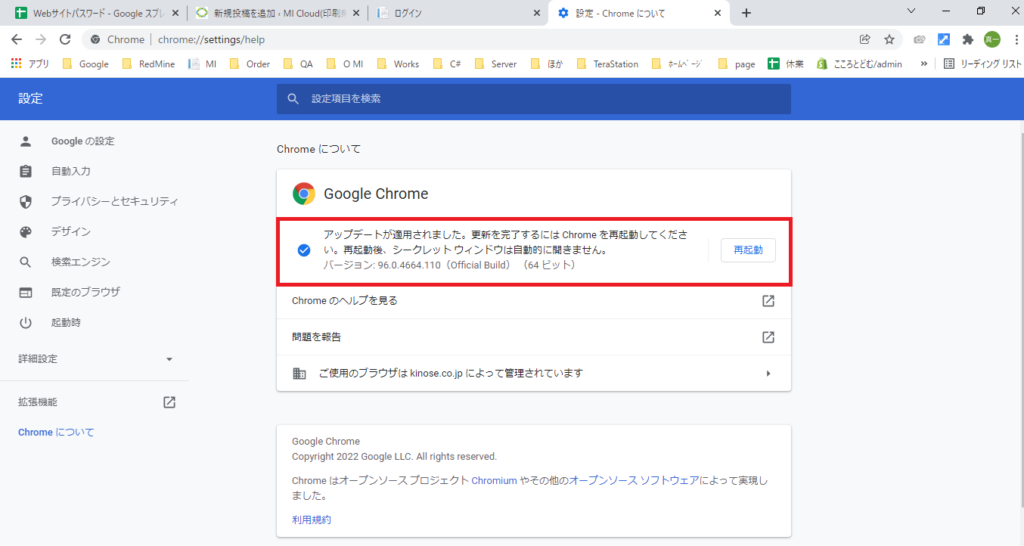Image resolution: width=1024 pixels, height=546 pixels.
Task: Click the 再起動 relaunch button
Action: (748, 250)
